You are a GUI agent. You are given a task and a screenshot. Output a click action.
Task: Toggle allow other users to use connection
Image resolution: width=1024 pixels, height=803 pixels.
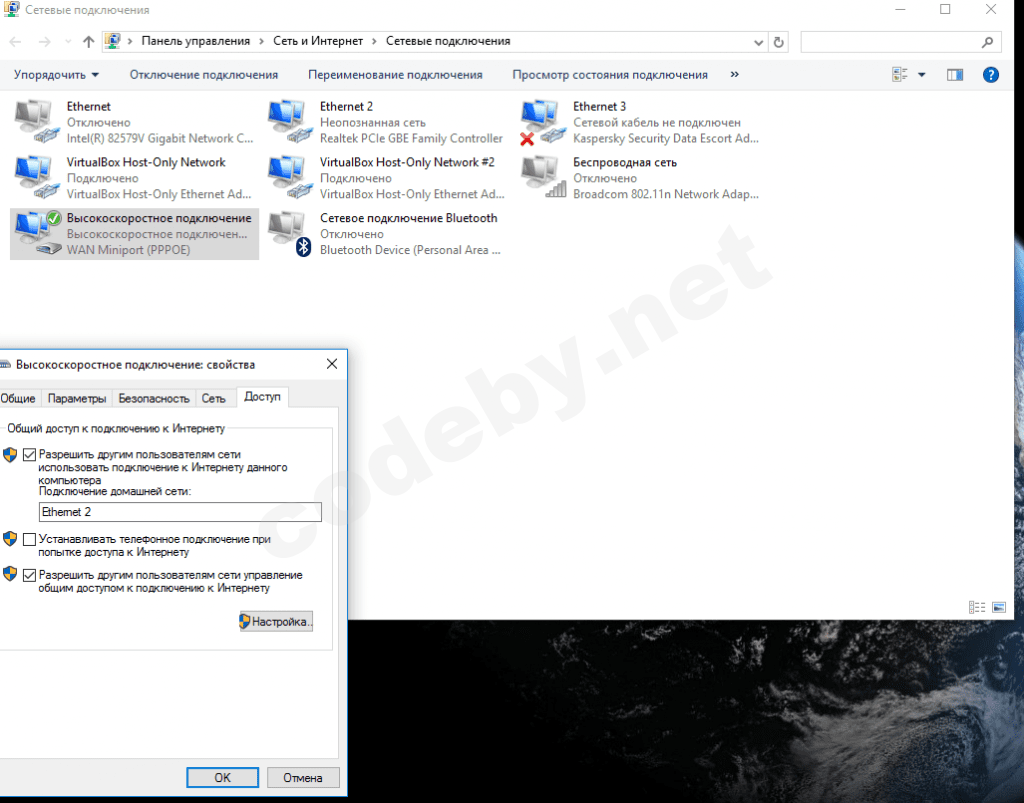(x=29, y=454)
